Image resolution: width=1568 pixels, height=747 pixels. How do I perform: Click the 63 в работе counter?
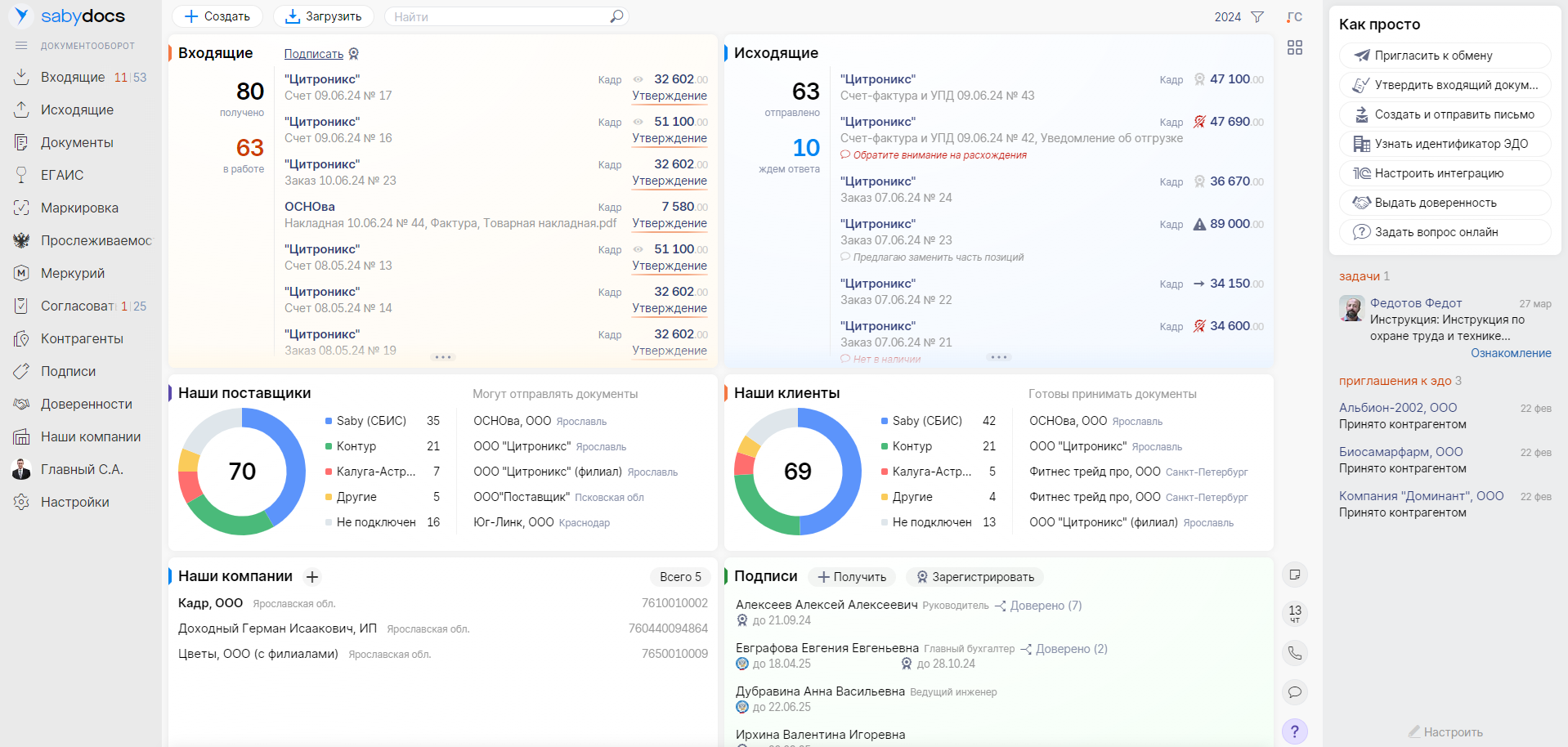(249, 147)
